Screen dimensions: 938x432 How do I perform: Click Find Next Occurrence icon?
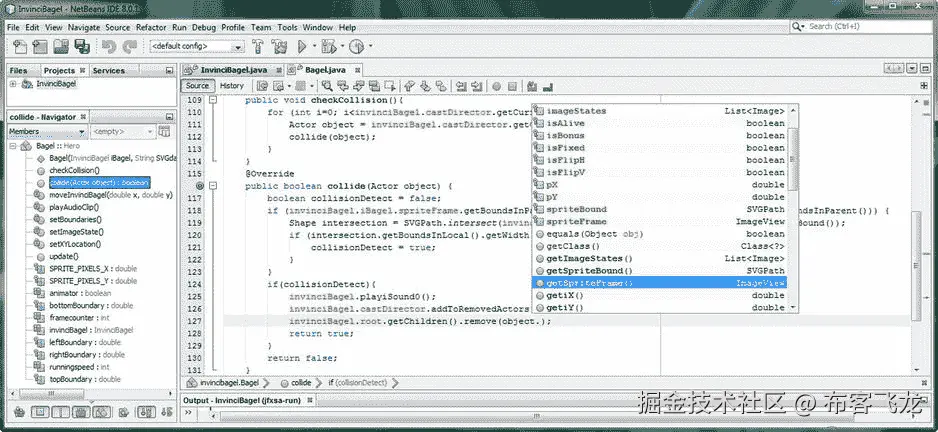(x=358, y=86)
